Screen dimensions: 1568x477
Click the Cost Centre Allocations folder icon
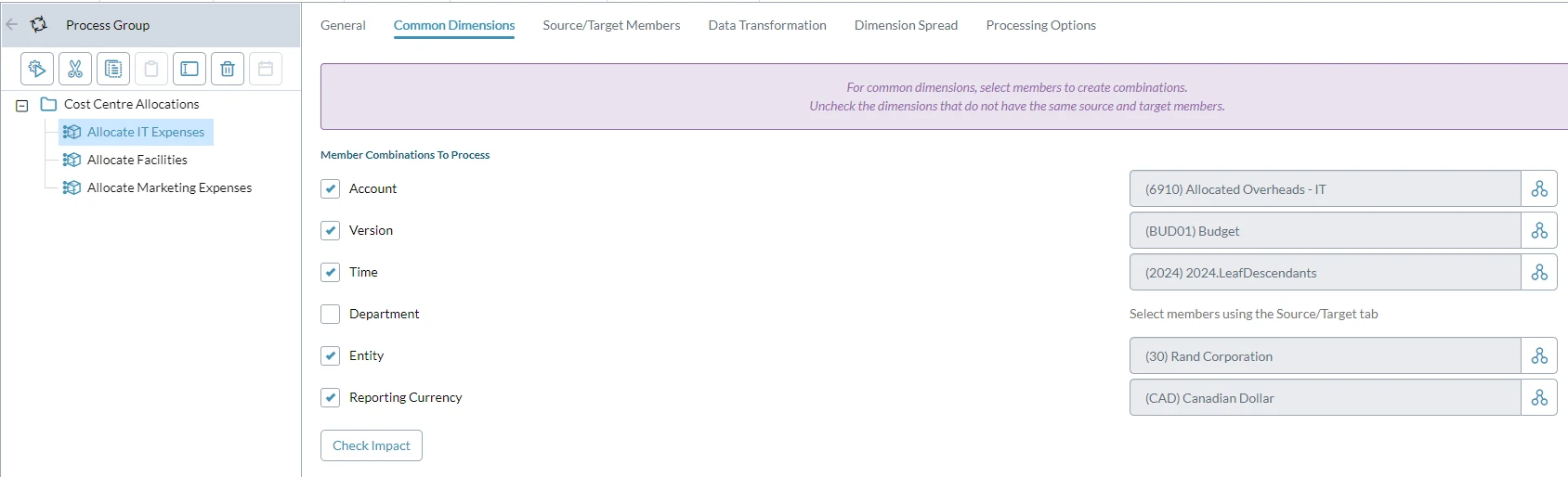coord(49,104)
